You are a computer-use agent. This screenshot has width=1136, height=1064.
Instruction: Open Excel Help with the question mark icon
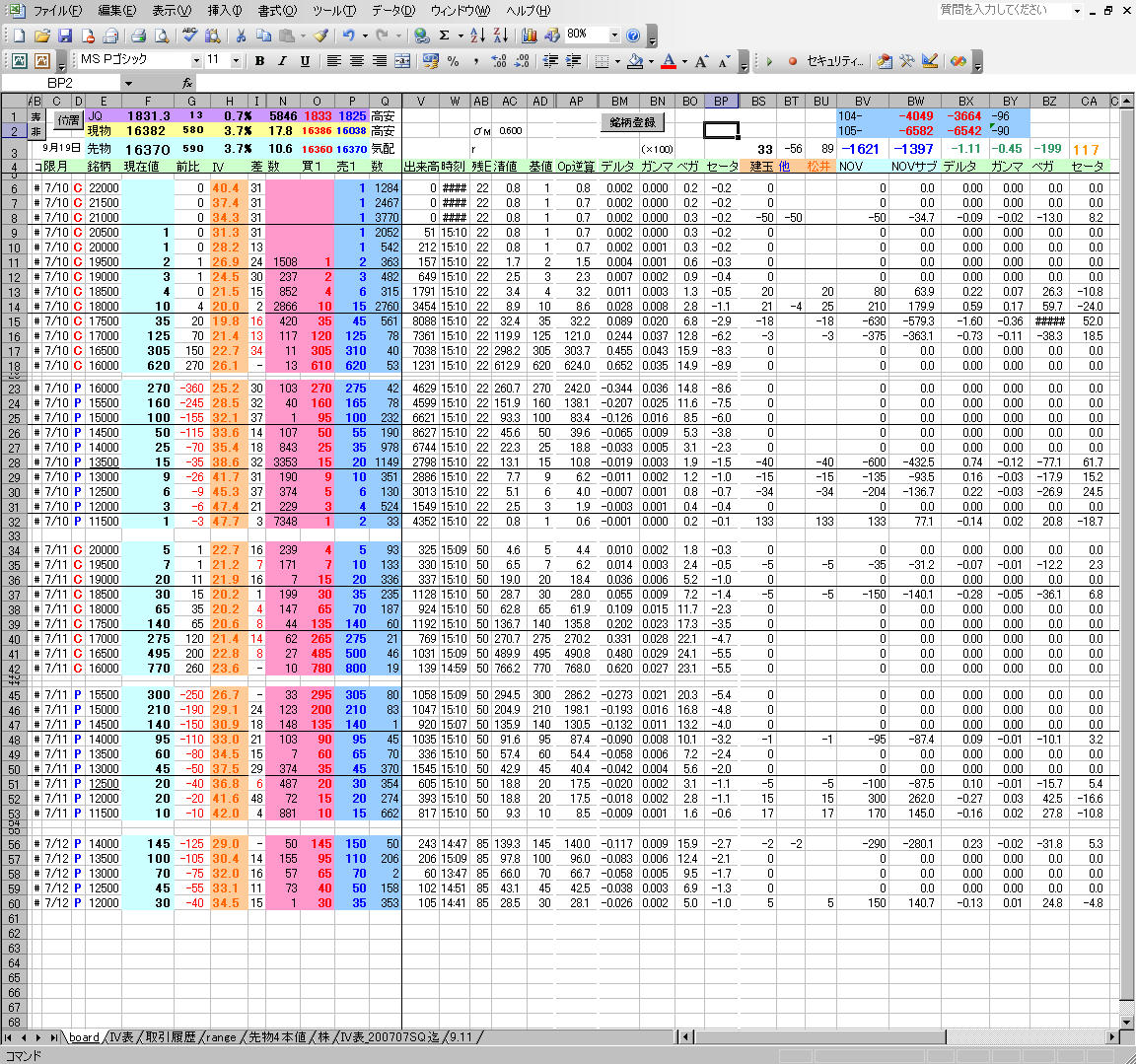pos(633,35)
